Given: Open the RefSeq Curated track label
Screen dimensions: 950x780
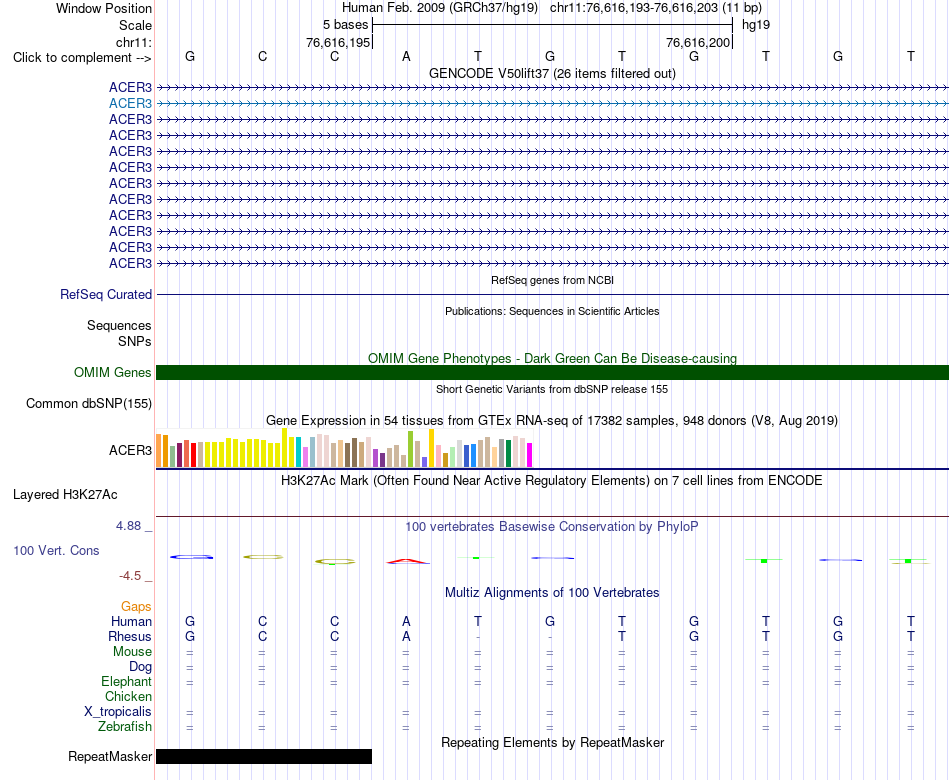Looking at the screenshot, I should (x=106, y=295).
